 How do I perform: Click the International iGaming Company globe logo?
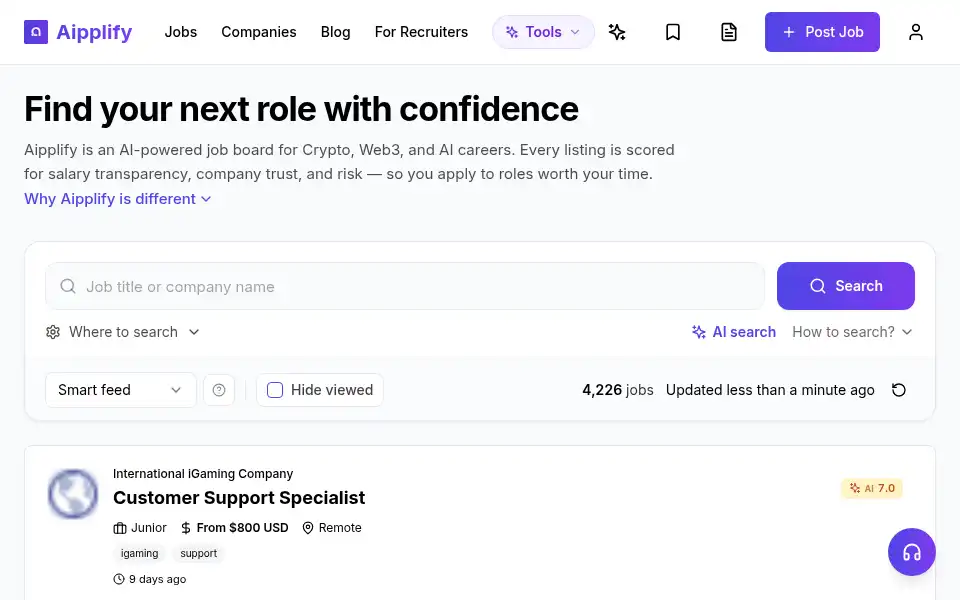[x=73, y=493]
